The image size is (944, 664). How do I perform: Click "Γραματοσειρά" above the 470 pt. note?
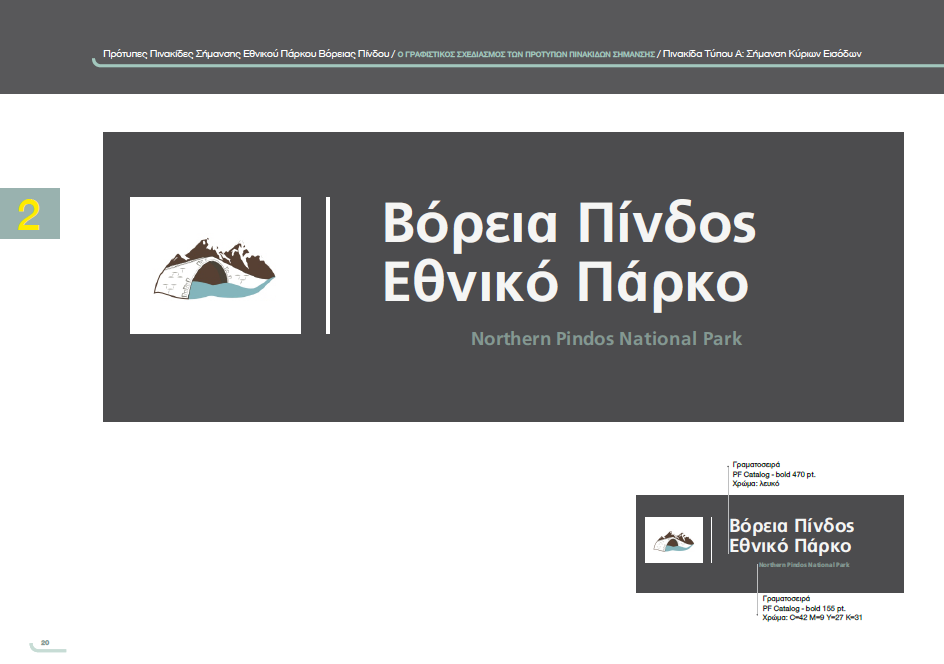coord(756,465)
